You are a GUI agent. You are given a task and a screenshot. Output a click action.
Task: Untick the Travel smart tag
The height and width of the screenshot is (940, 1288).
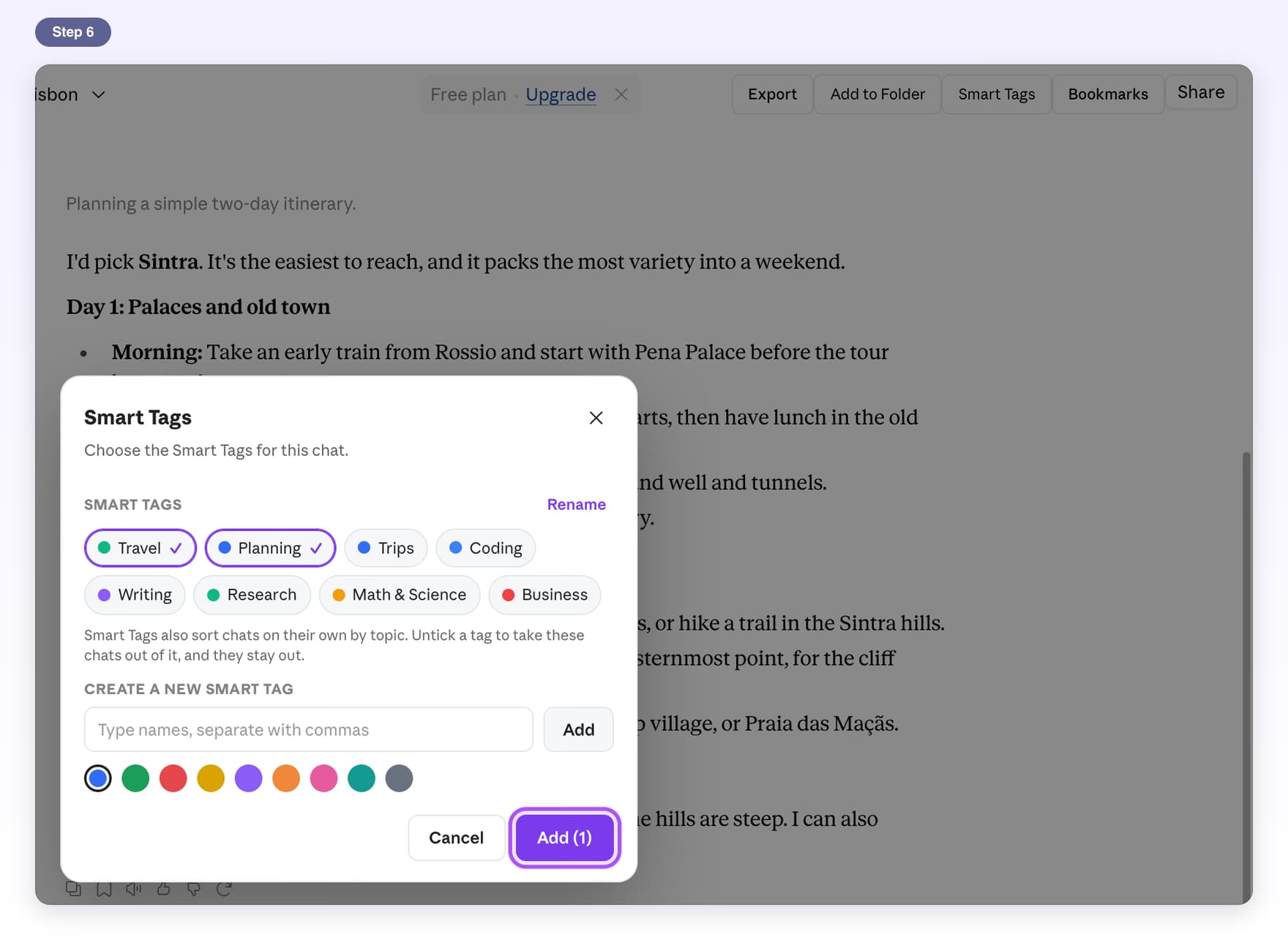[x=141, y=548]
